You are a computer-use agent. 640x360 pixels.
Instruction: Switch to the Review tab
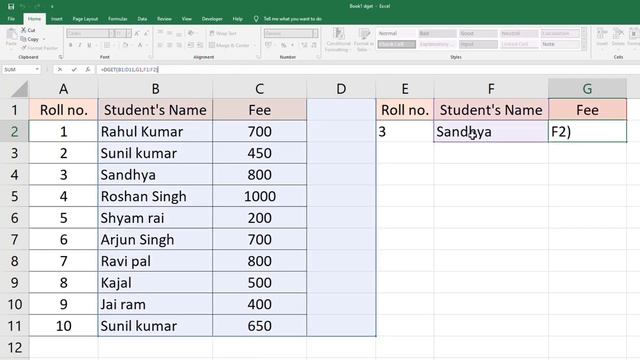[164, 19]
